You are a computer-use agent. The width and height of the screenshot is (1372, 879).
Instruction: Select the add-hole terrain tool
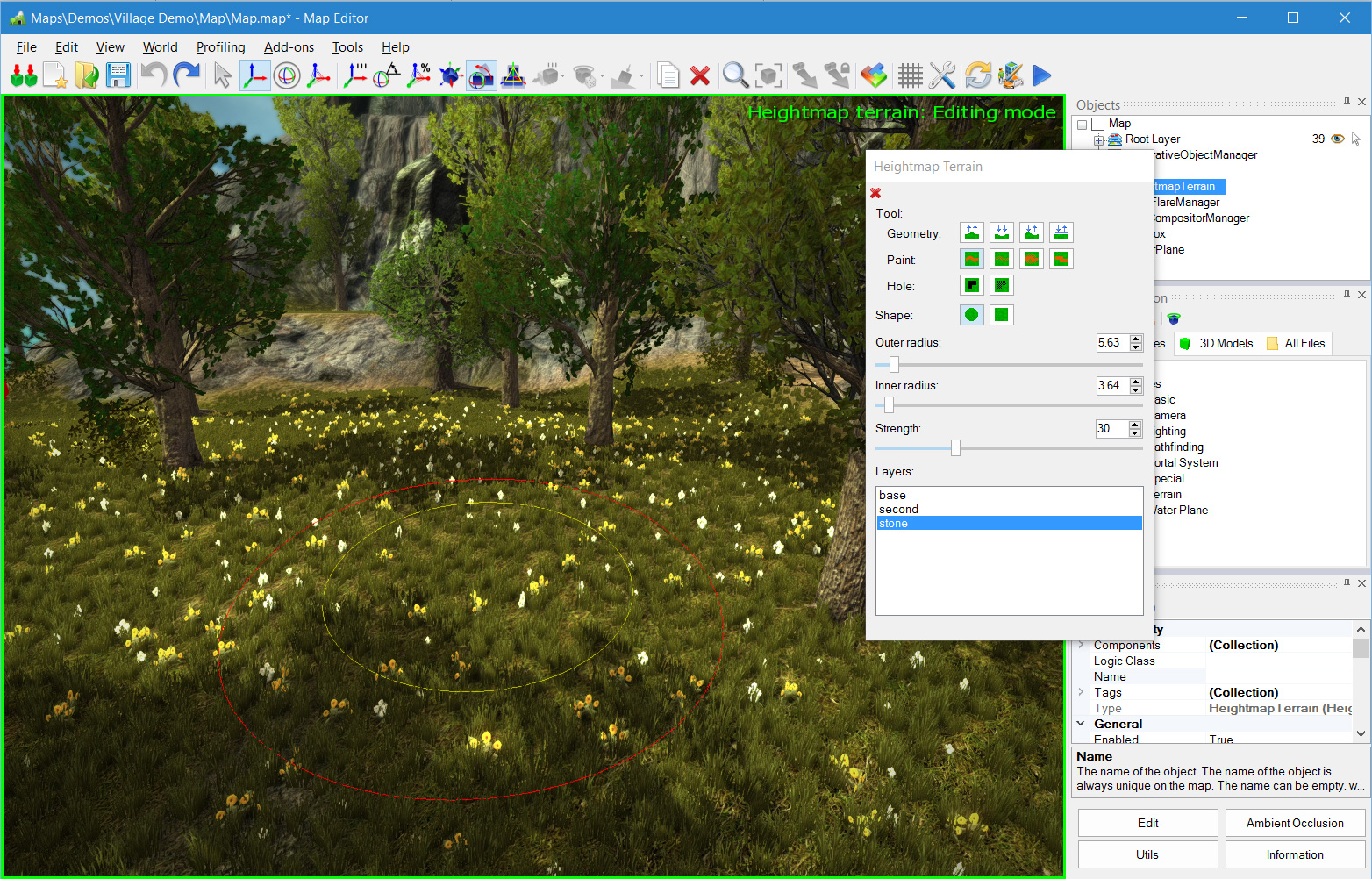pos(972,285)
